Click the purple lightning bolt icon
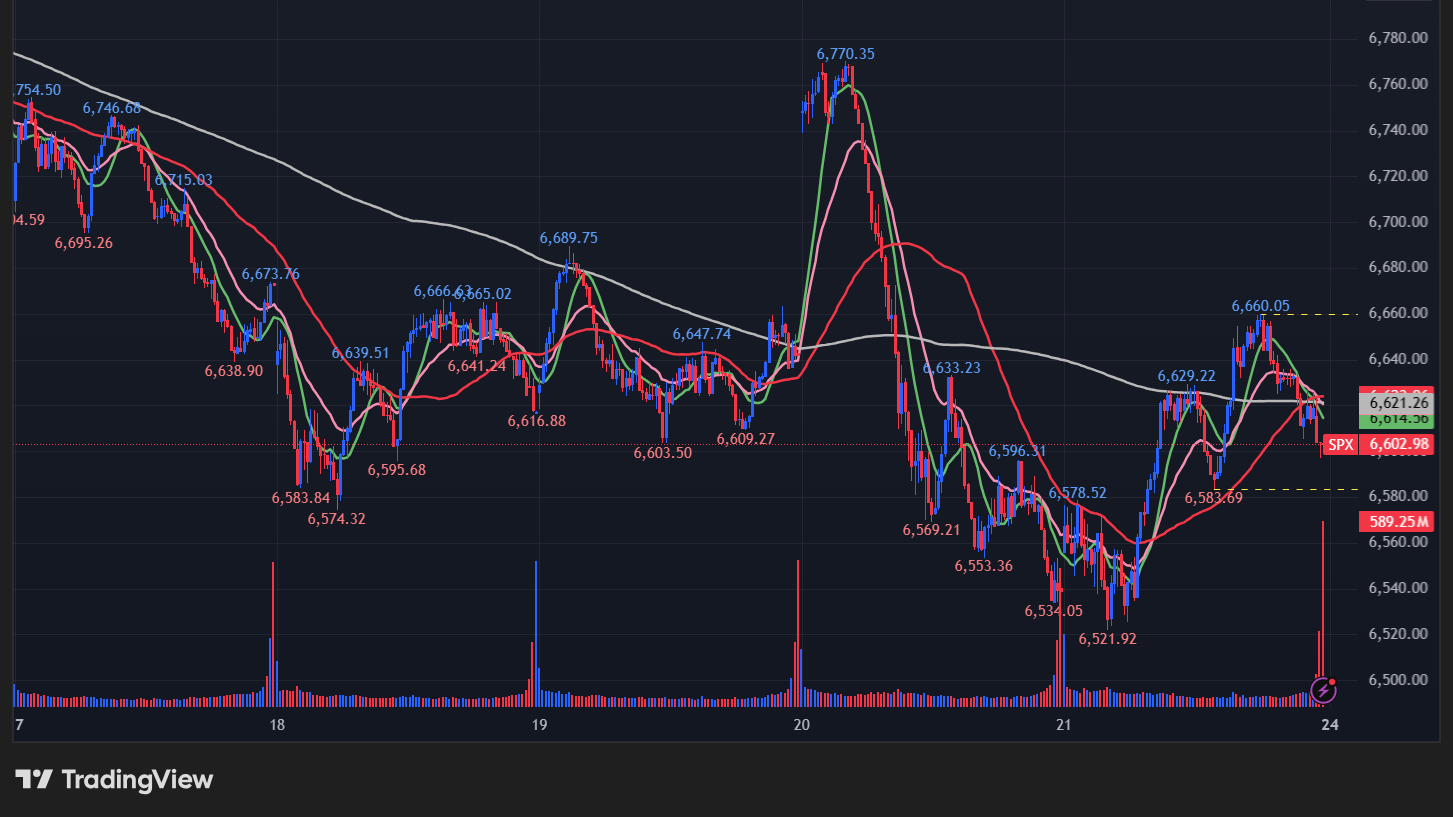The height and width of the screenshot is (817, 1453). point(1323,689)
